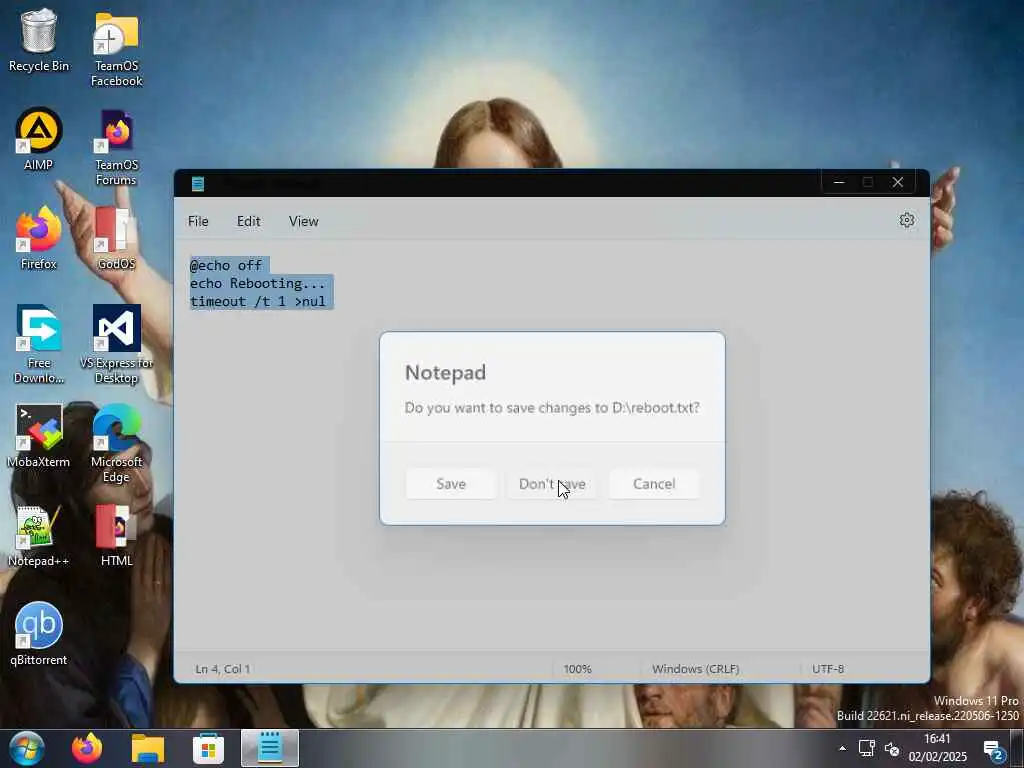Click the '@echo off' text line

pos(226,265)
